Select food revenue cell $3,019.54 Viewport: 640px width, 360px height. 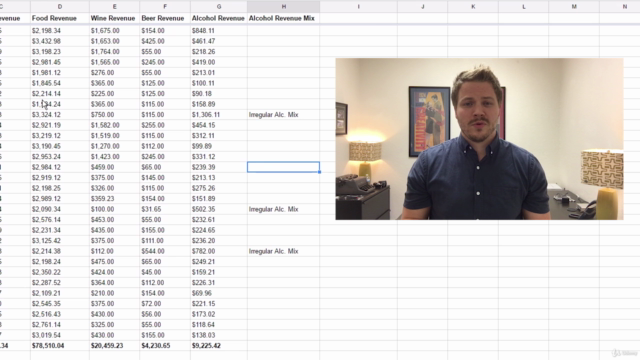(x=60, y=336)
